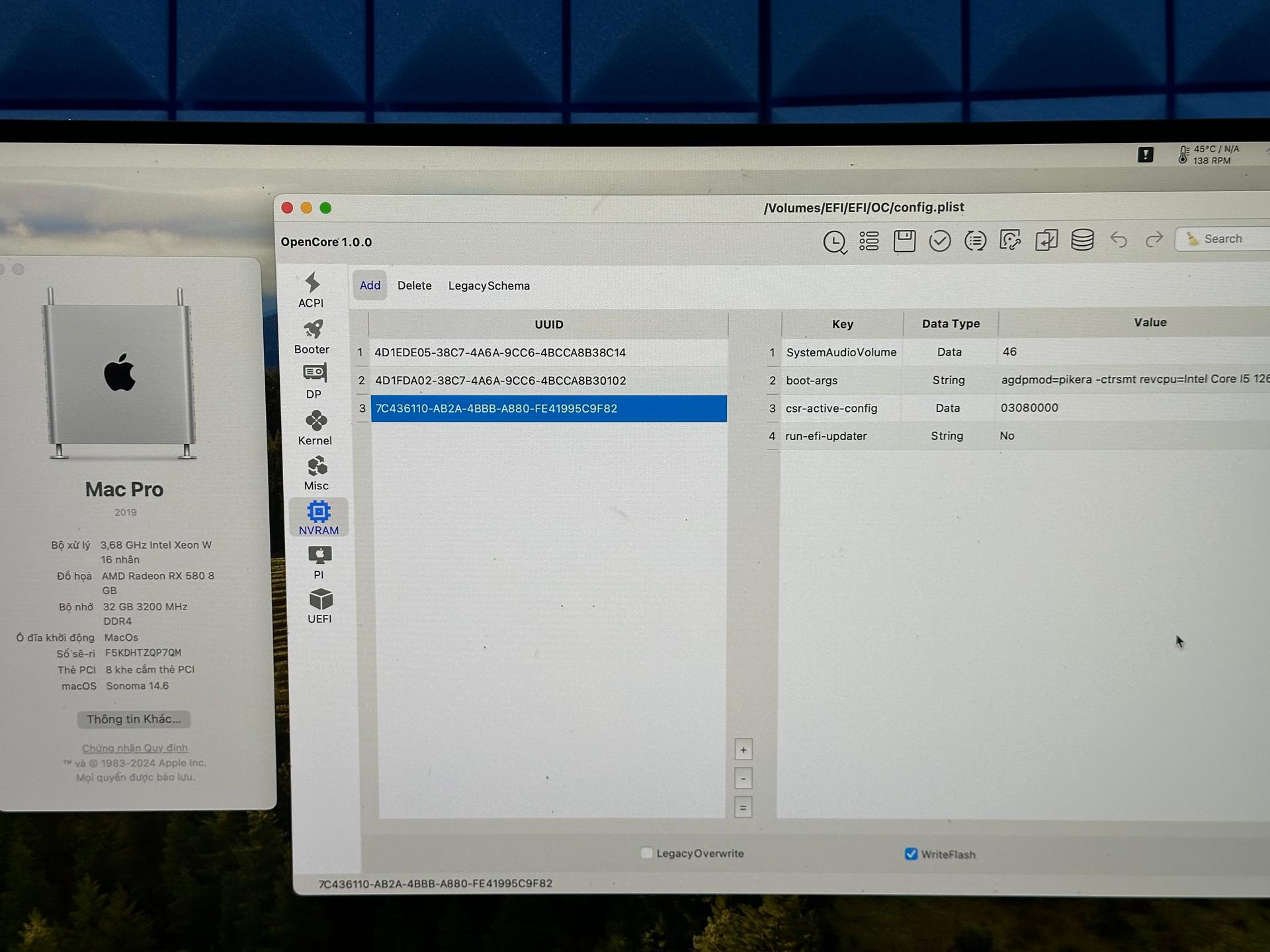Click the minus button to remove UUID
1270x952 pixels.
point(743,779)
